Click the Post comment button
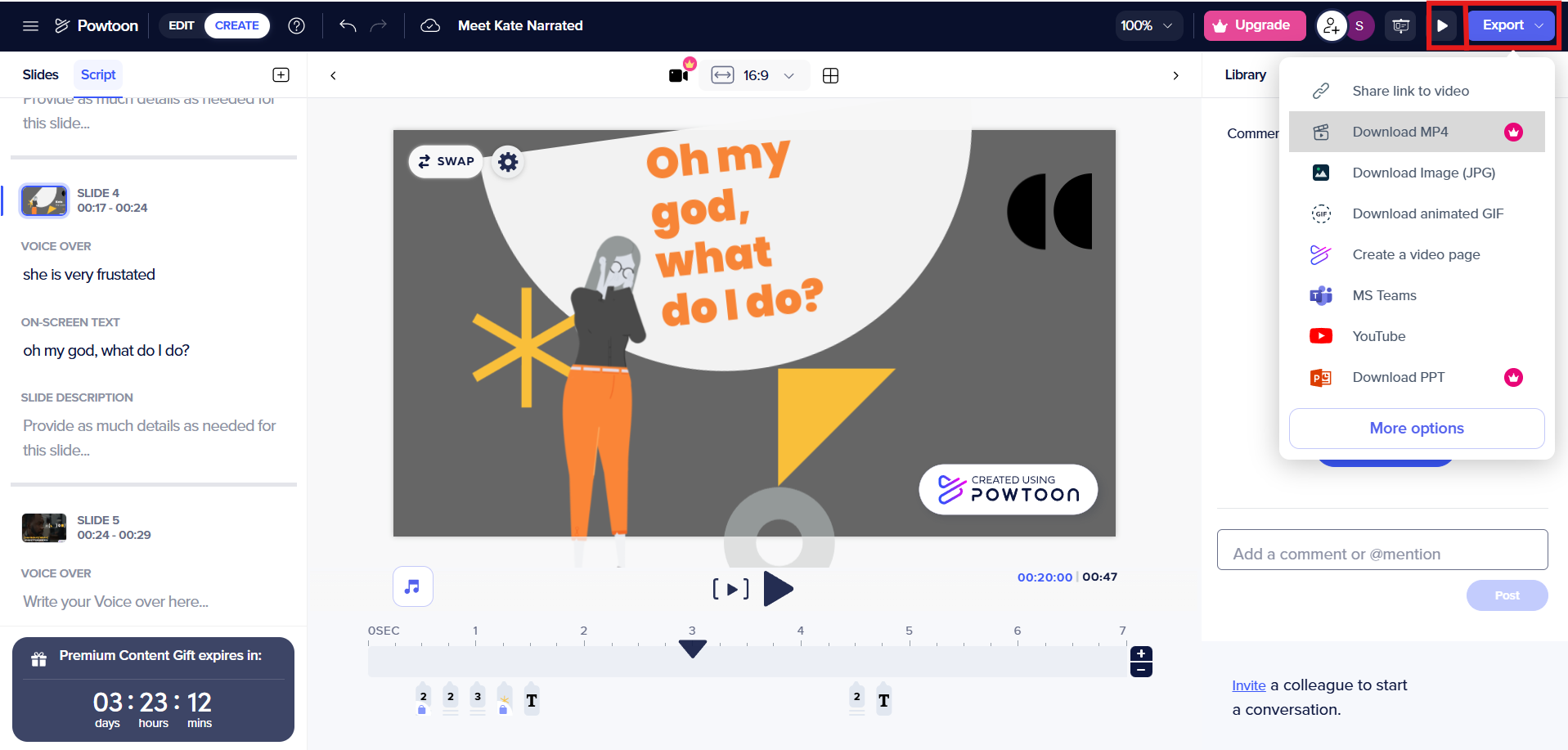Screen dimensions: 1568x750 pyautogui.click(x=1507, y=595)
